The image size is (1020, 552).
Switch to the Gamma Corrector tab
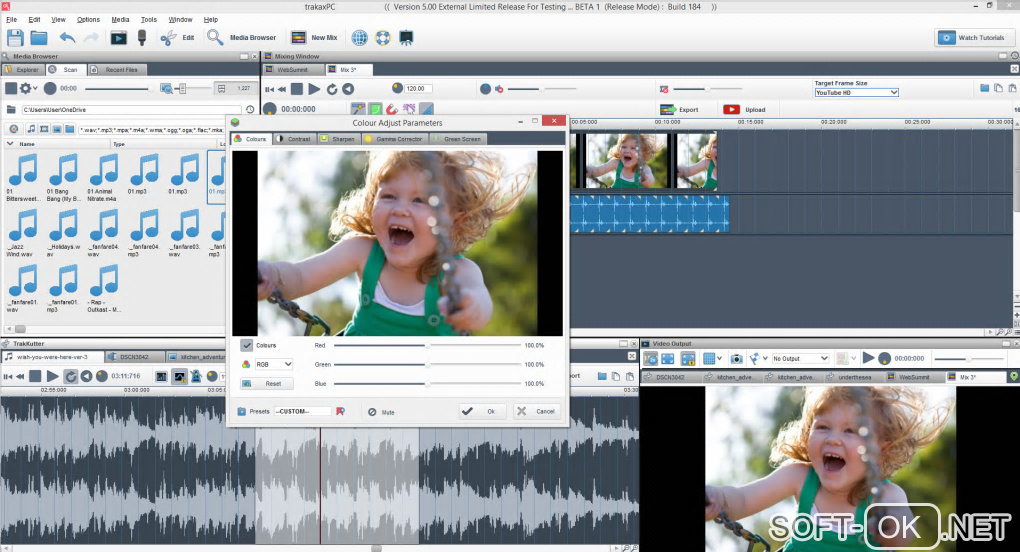click(x=393, y=139)
